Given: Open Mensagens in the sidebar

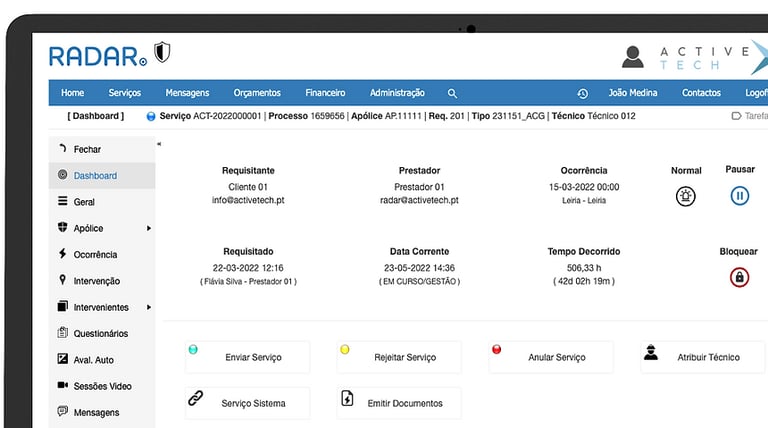Looking at the screenshot, I should pos(102,412).
